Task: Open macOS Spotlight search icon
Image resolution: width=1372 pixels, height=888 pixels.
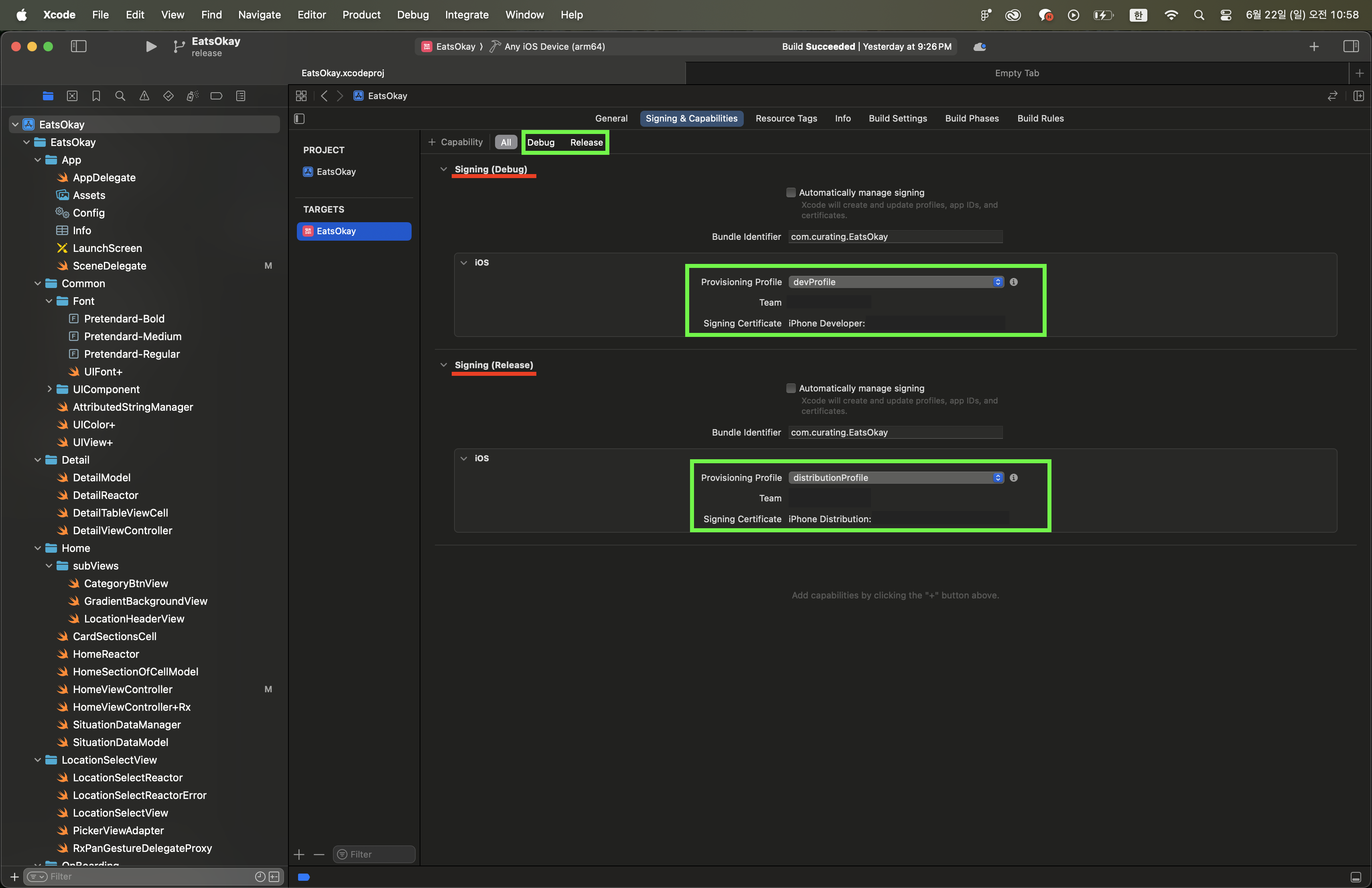Action: (x=1198, y=15)
